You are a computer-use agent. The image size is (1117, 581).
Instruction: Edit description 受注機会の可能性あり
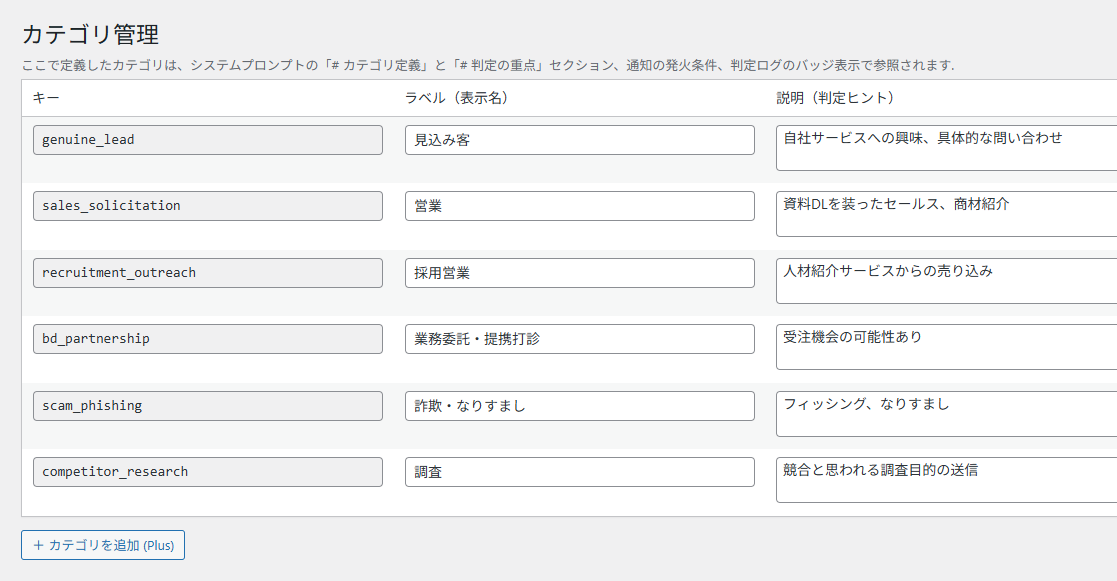(947, 347)
